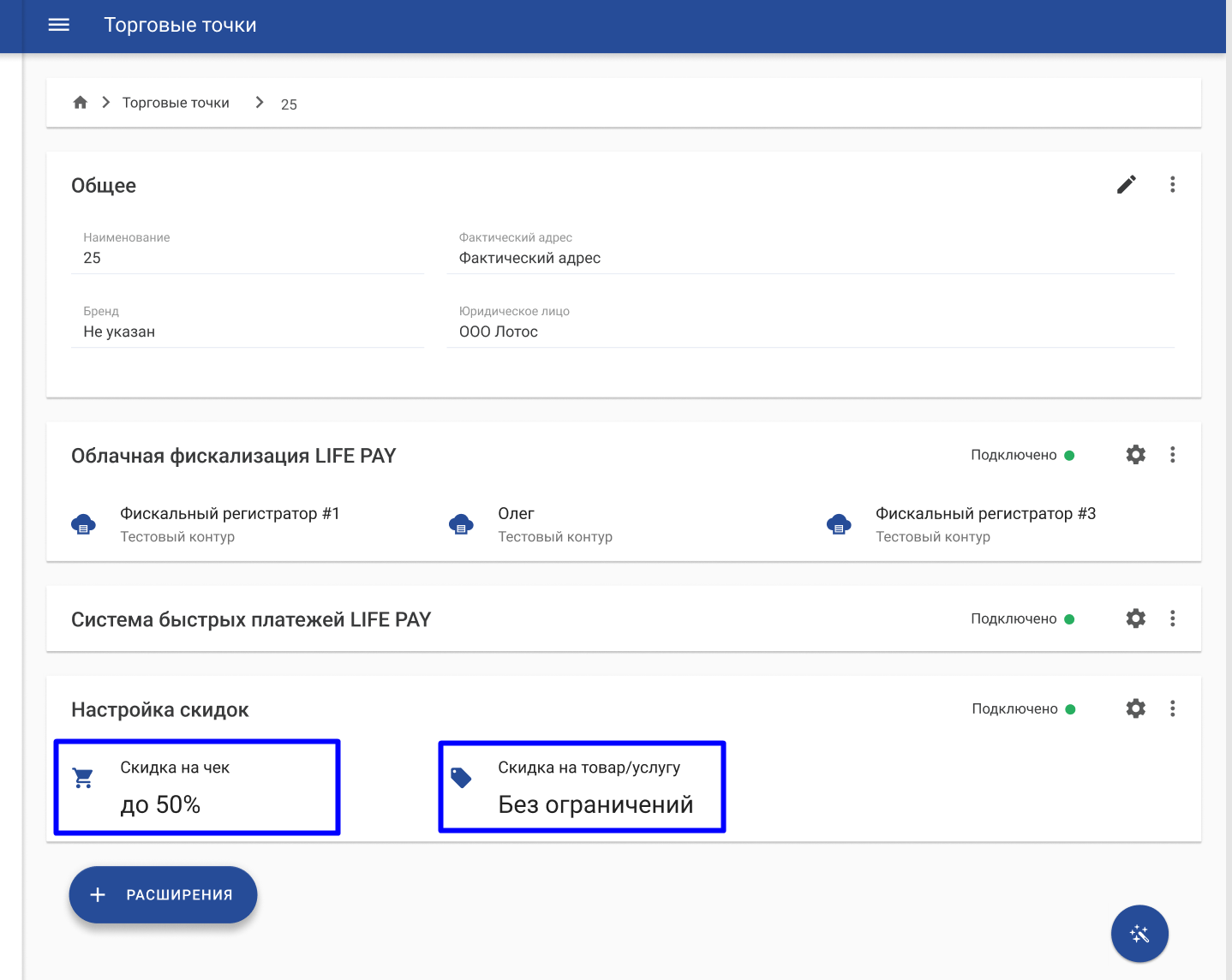The height and width of the screenshot is (980, 1232).
Task: Click the Общее section heading
Action: click(104, 185)
